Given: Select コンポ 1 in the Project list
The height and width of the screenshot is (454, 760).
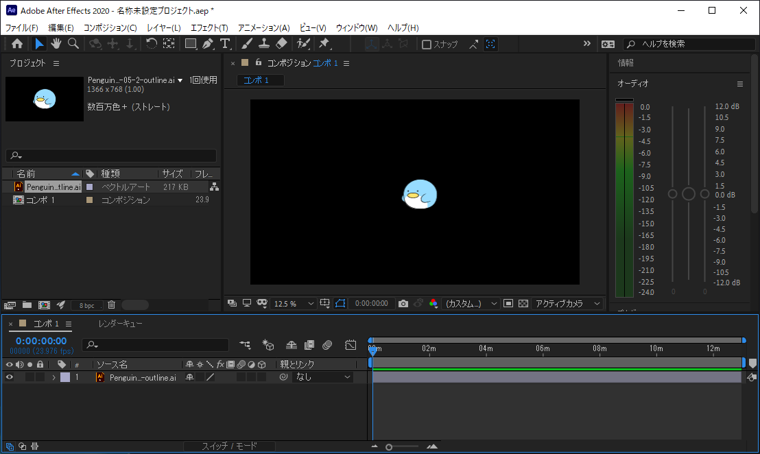Looking at the screenshot, I should click(x=40, y=200).
